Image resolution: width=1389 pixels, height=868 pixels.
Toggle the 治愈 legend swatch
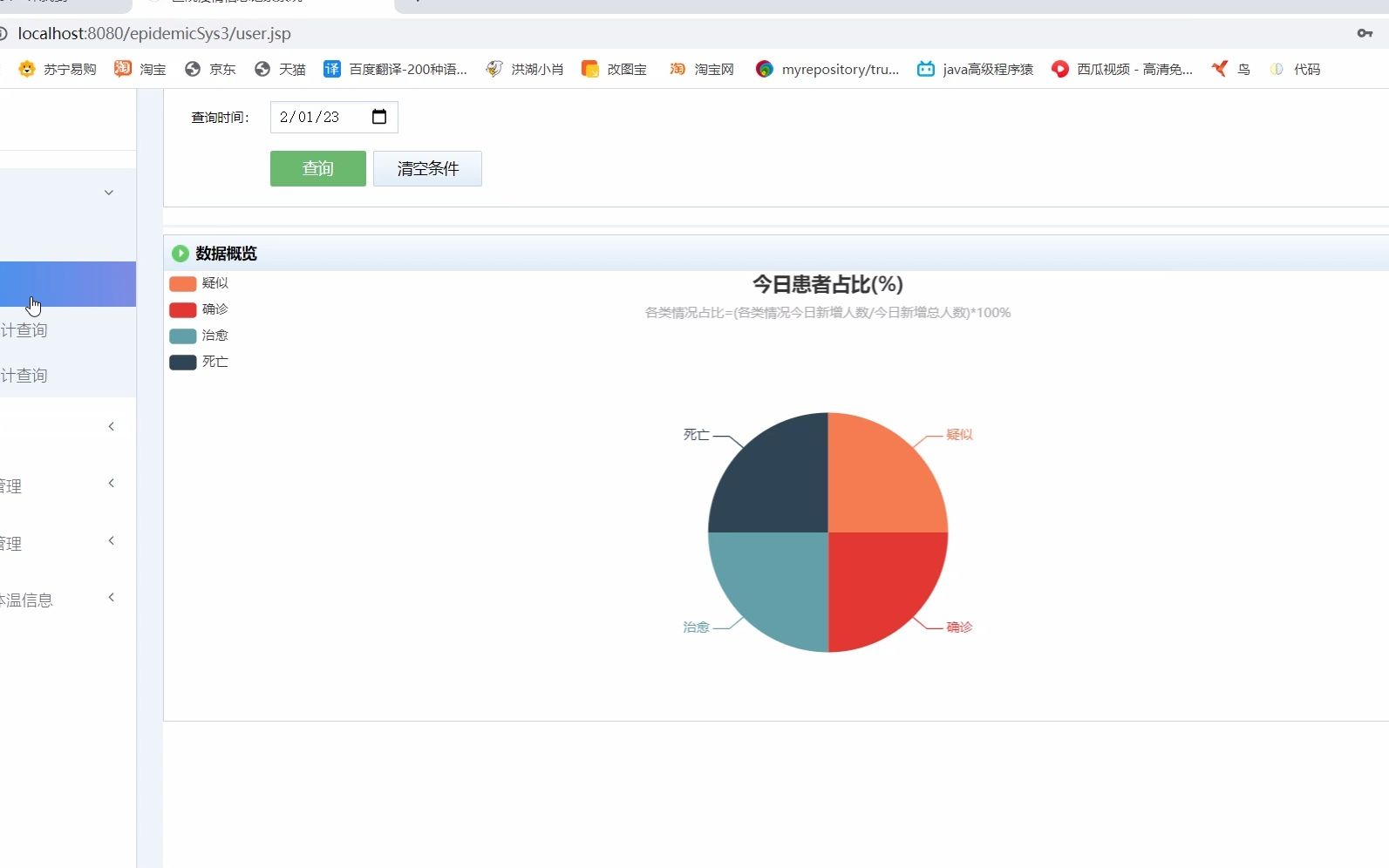coord(183,336)
